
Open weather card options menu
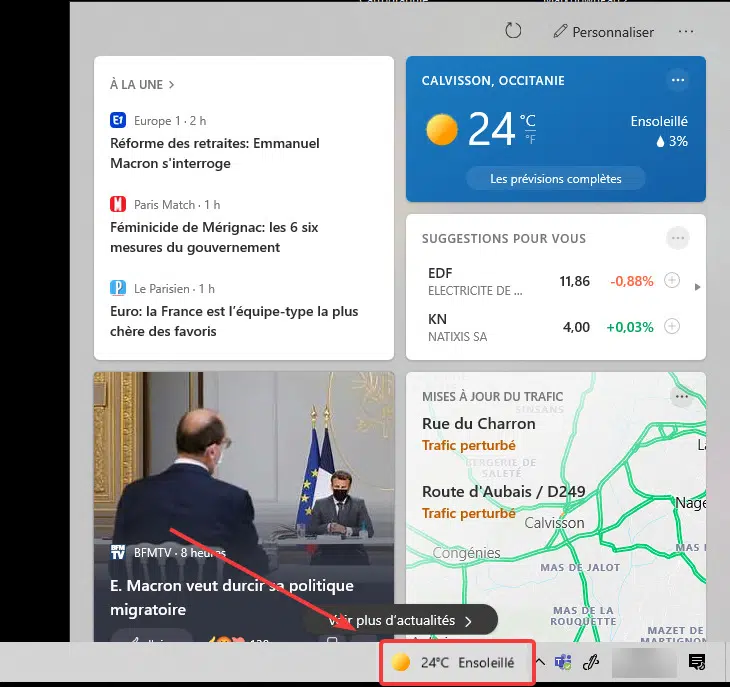point(677,80)
